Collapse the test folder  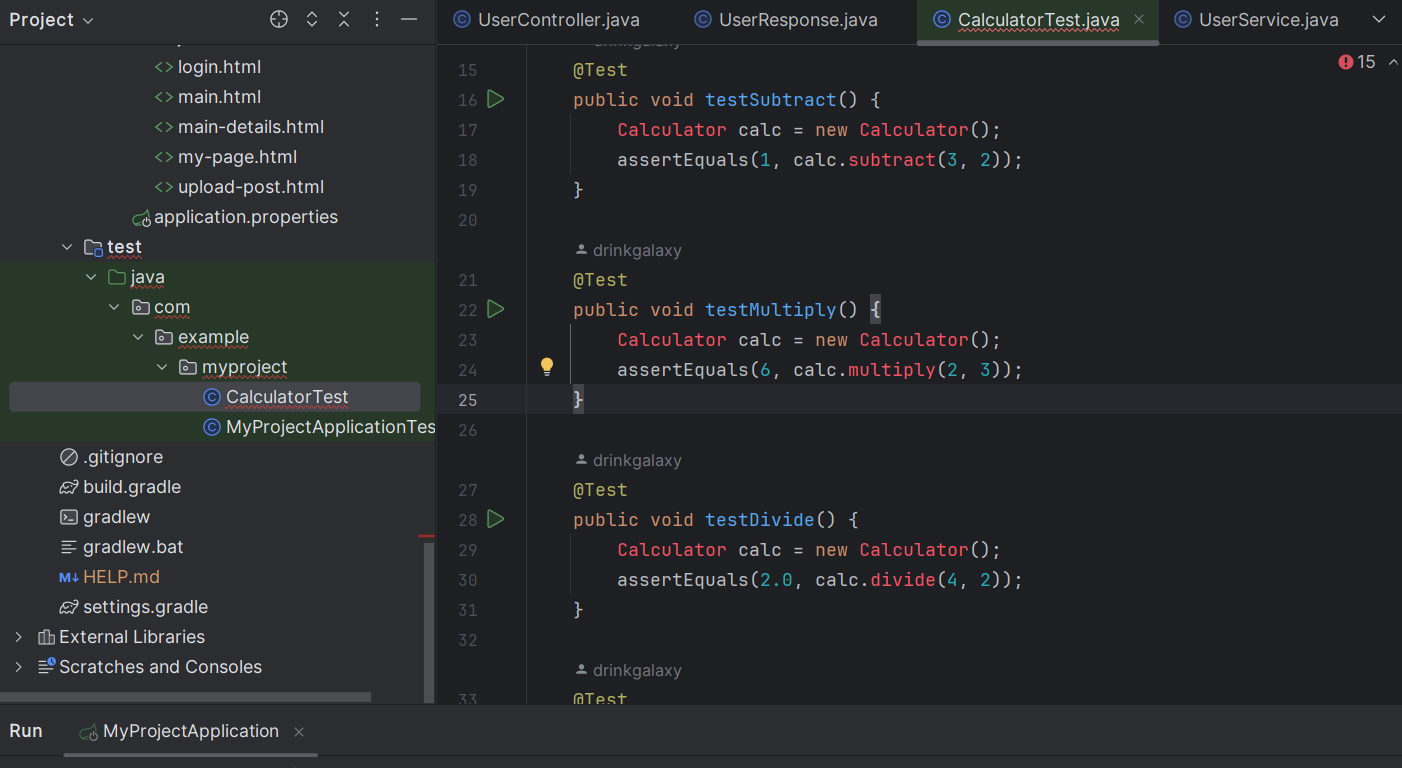pyautogui.click(x=67, y=247)
